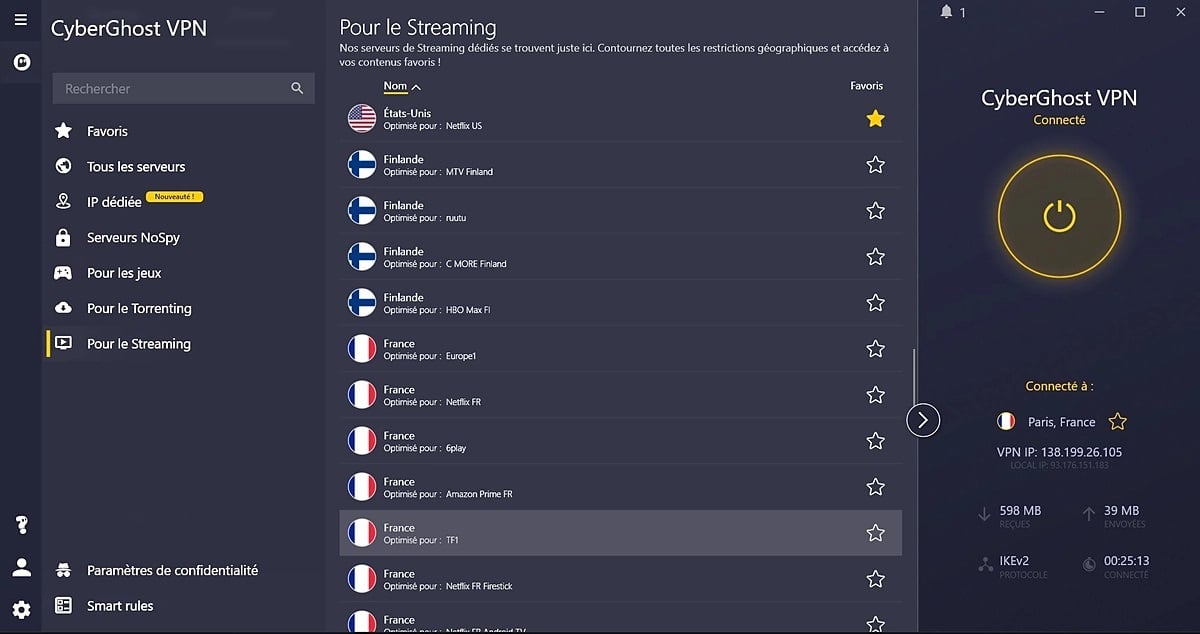Expand the hamburger menu top left
The image size is (1200, 634).
[x=19, y=19]
